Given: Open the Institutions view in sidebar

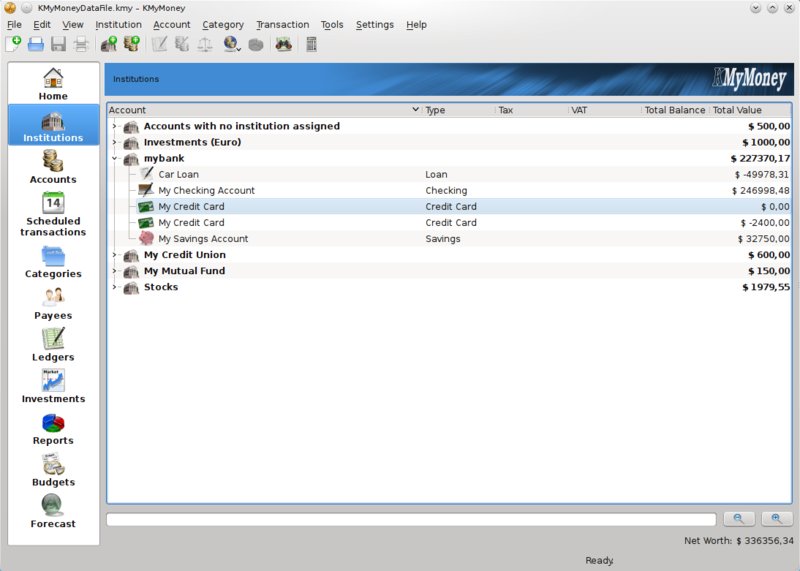Looking at the screenshot, I should (x=53, y=126).
